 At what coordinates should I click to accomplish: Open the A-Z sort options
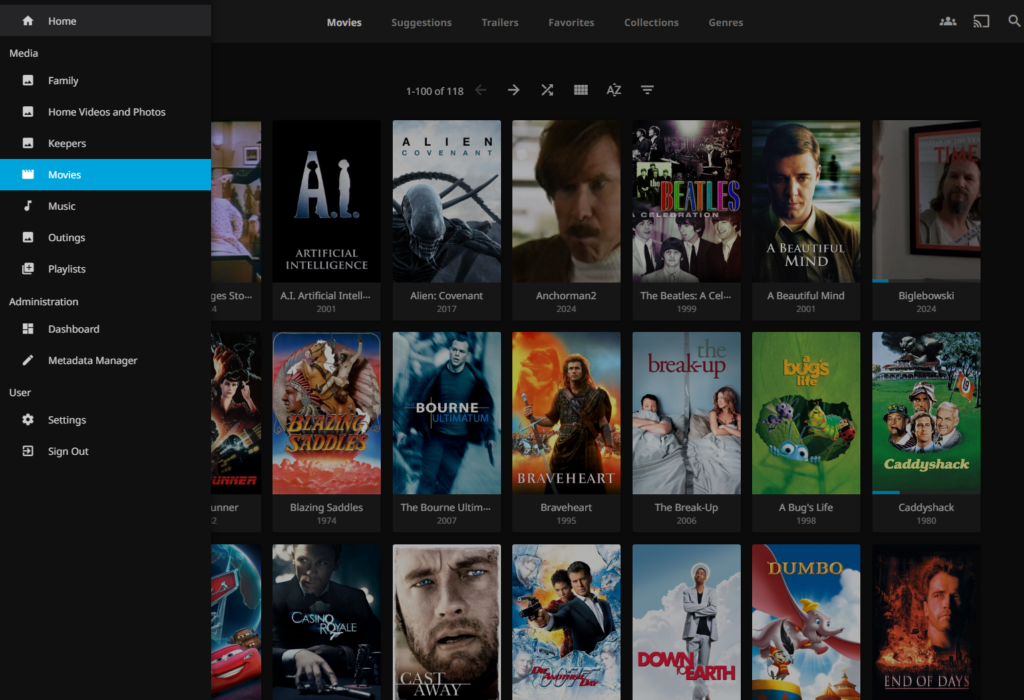[614, 90]
